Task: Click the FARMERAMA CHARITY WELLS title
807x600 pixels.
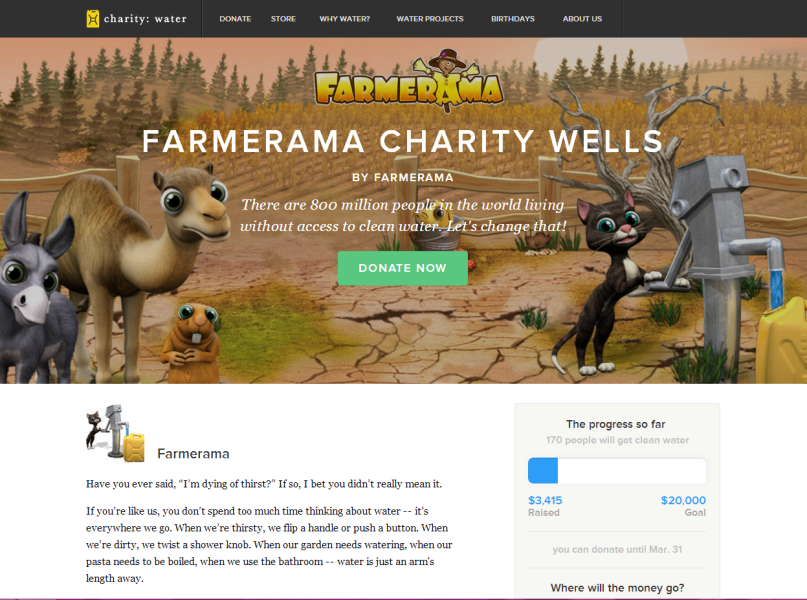Action: (402, 141)
